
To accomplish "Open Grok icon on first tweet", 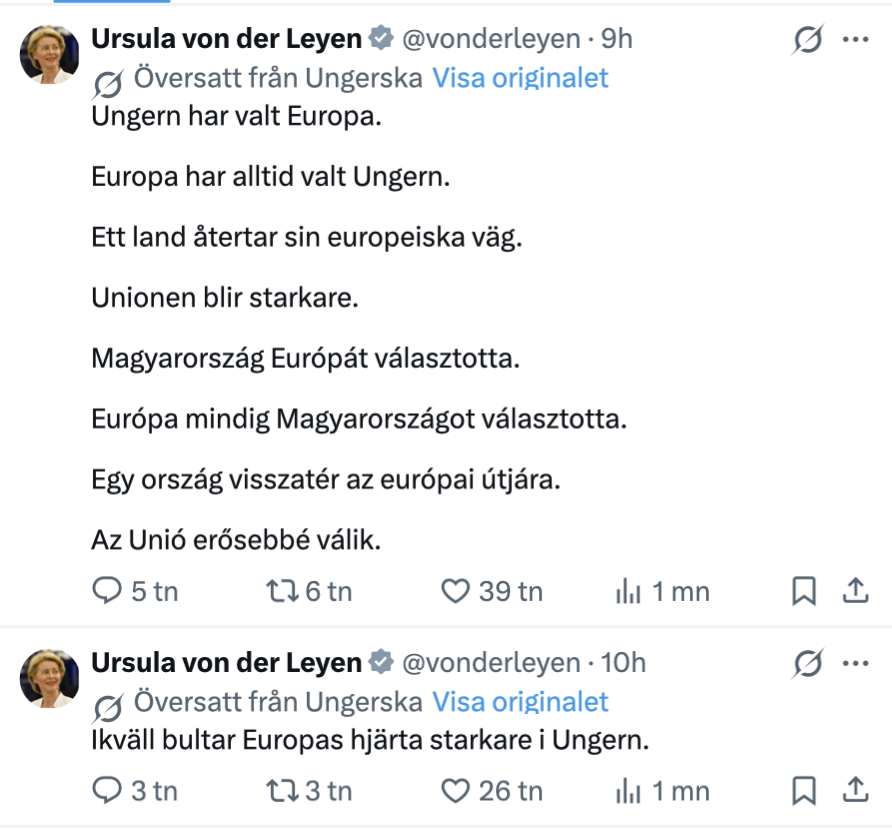I will 806,40.
